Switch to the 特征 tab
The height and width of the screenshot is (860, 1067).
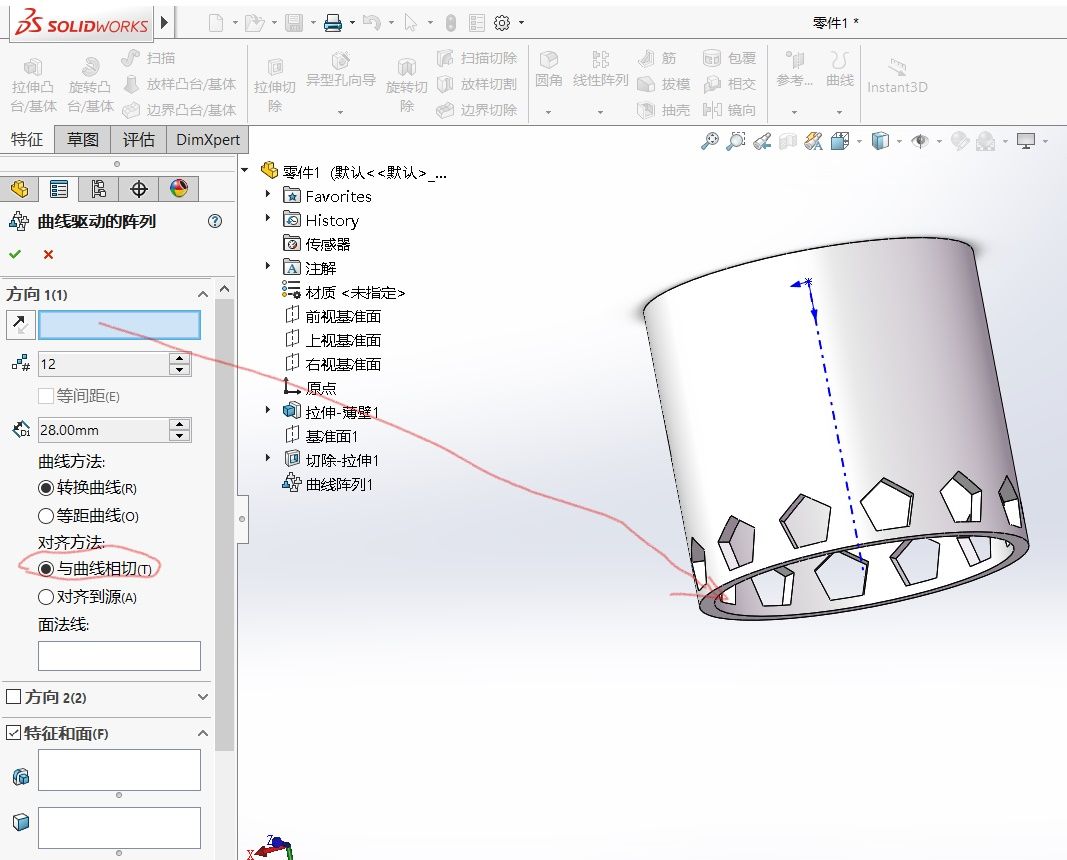click(27, 139)
